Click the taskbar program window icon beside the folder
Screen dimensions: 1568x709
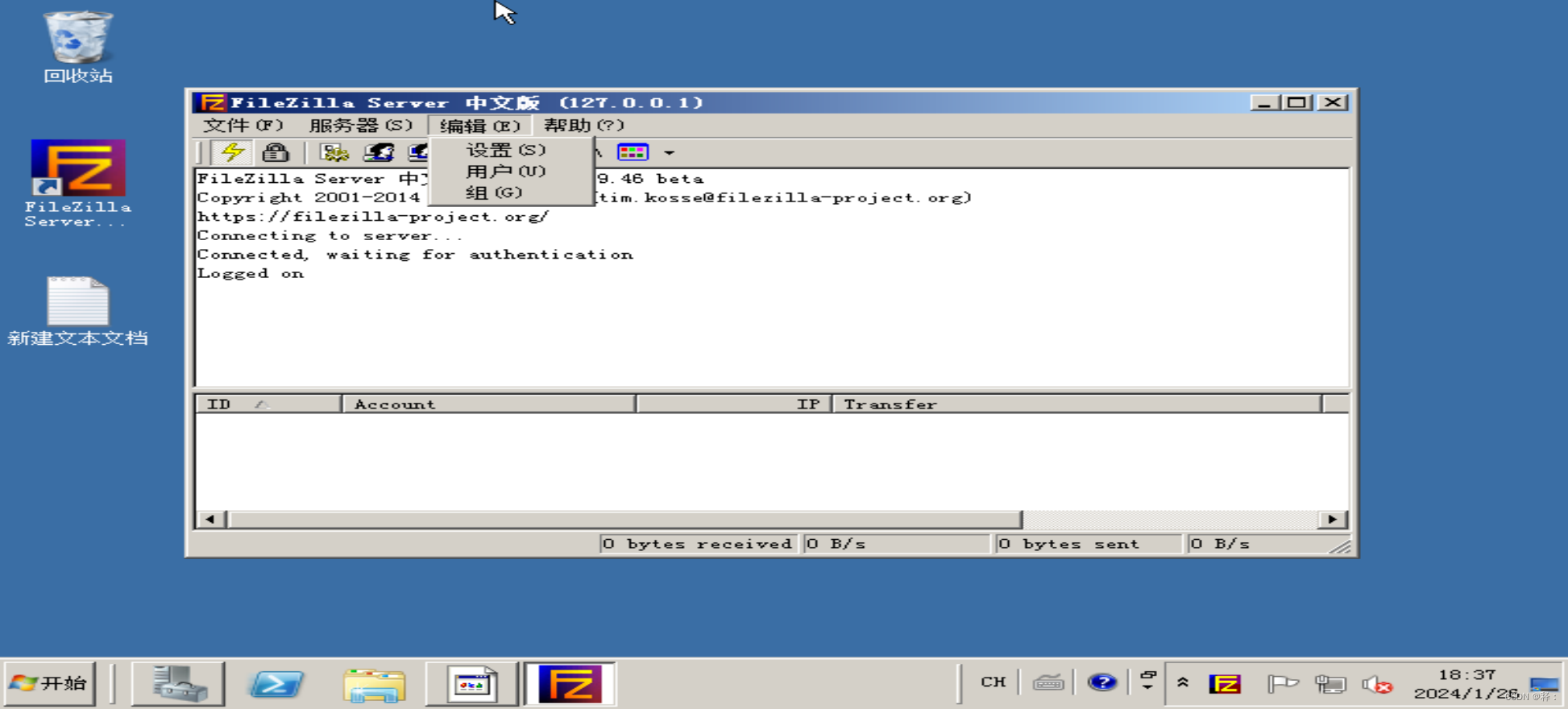[x=472, y=683]
